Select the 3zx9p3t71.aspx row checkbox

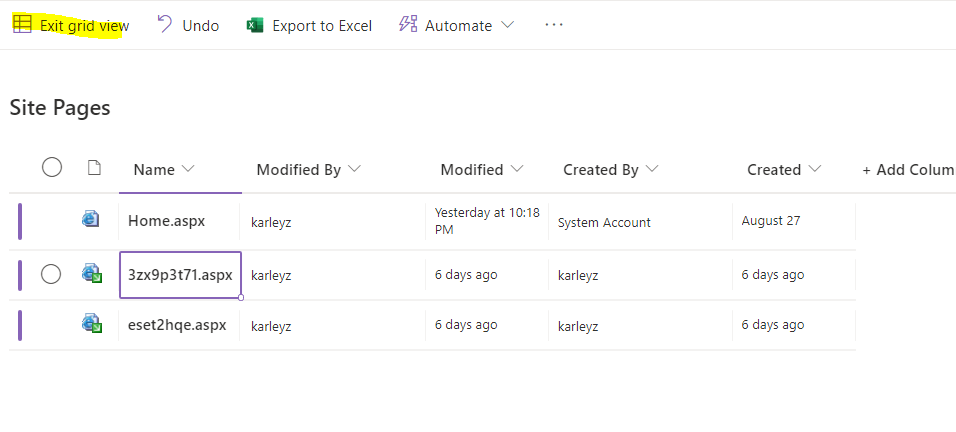51,274
